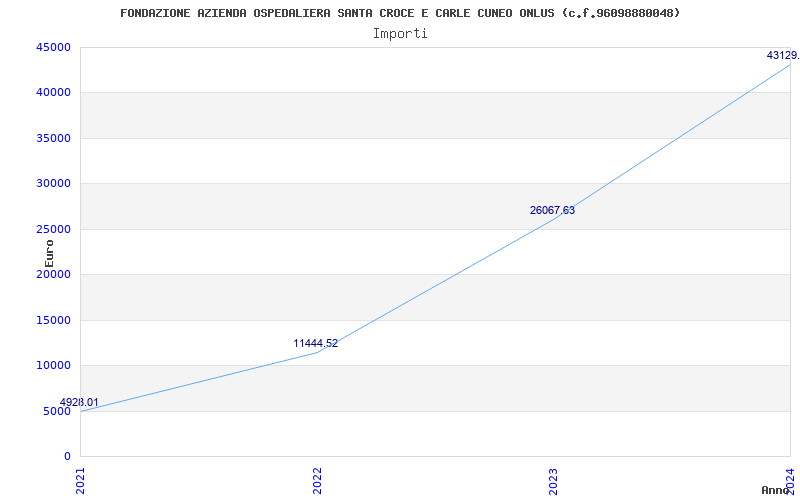The width and height of the screenshot is (800, 500).
Task: Click the 2022 x-axis label
Action: click(317, 481)
